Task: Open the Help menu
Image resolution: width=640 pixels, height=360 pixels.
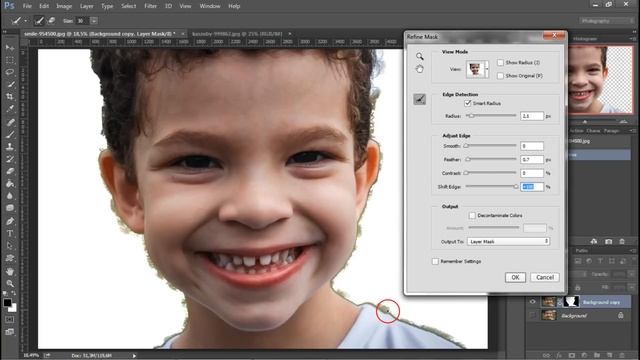Action: pyautogui.click(x=234, y=6)
